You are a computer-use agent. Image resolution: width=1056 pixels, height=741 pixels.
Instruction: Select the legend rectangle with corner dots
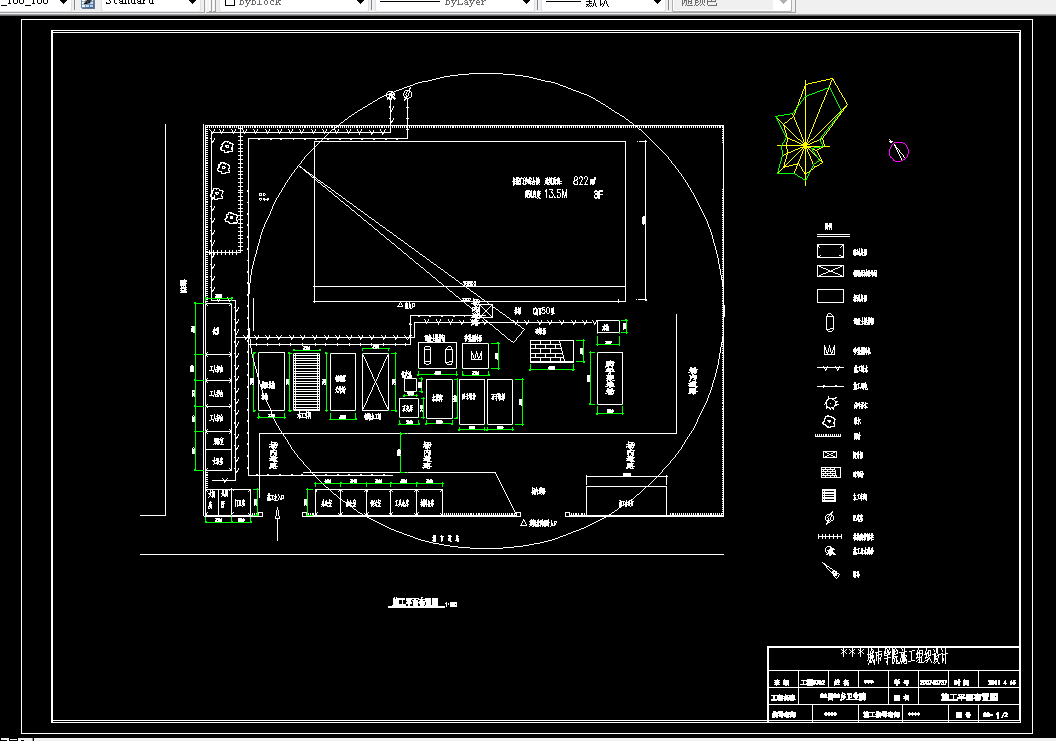830,251
